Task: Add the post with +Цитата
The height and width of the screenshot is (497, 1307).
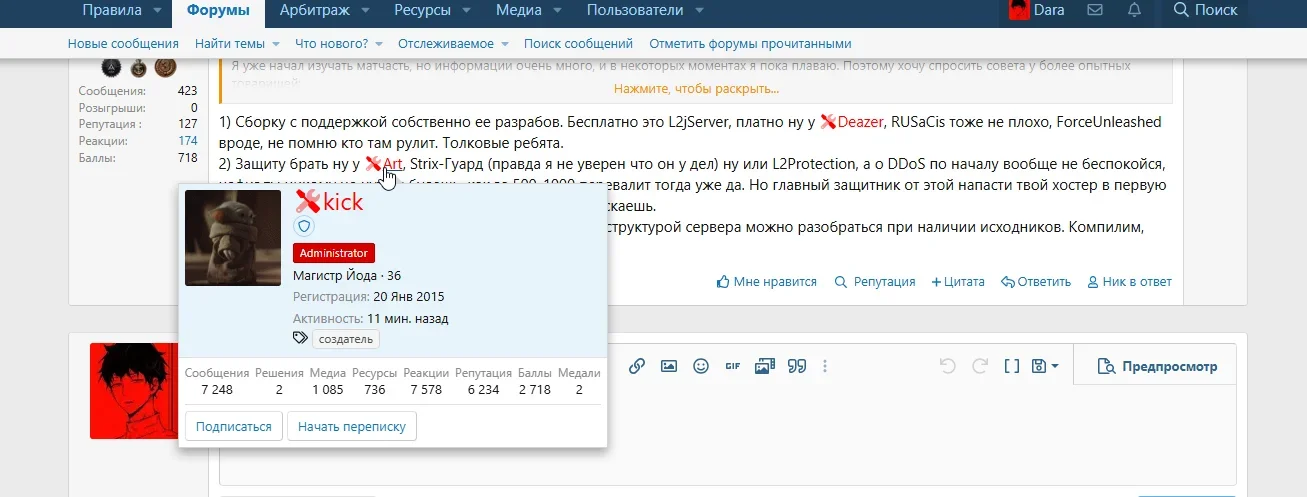Action: tap(958, 282)
